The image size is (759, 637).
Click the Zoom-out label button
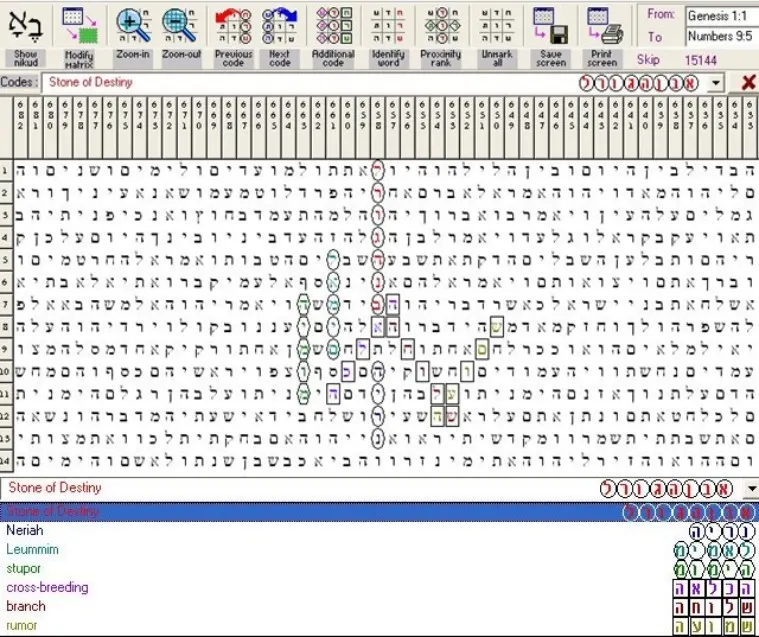[x=181, y=54]
